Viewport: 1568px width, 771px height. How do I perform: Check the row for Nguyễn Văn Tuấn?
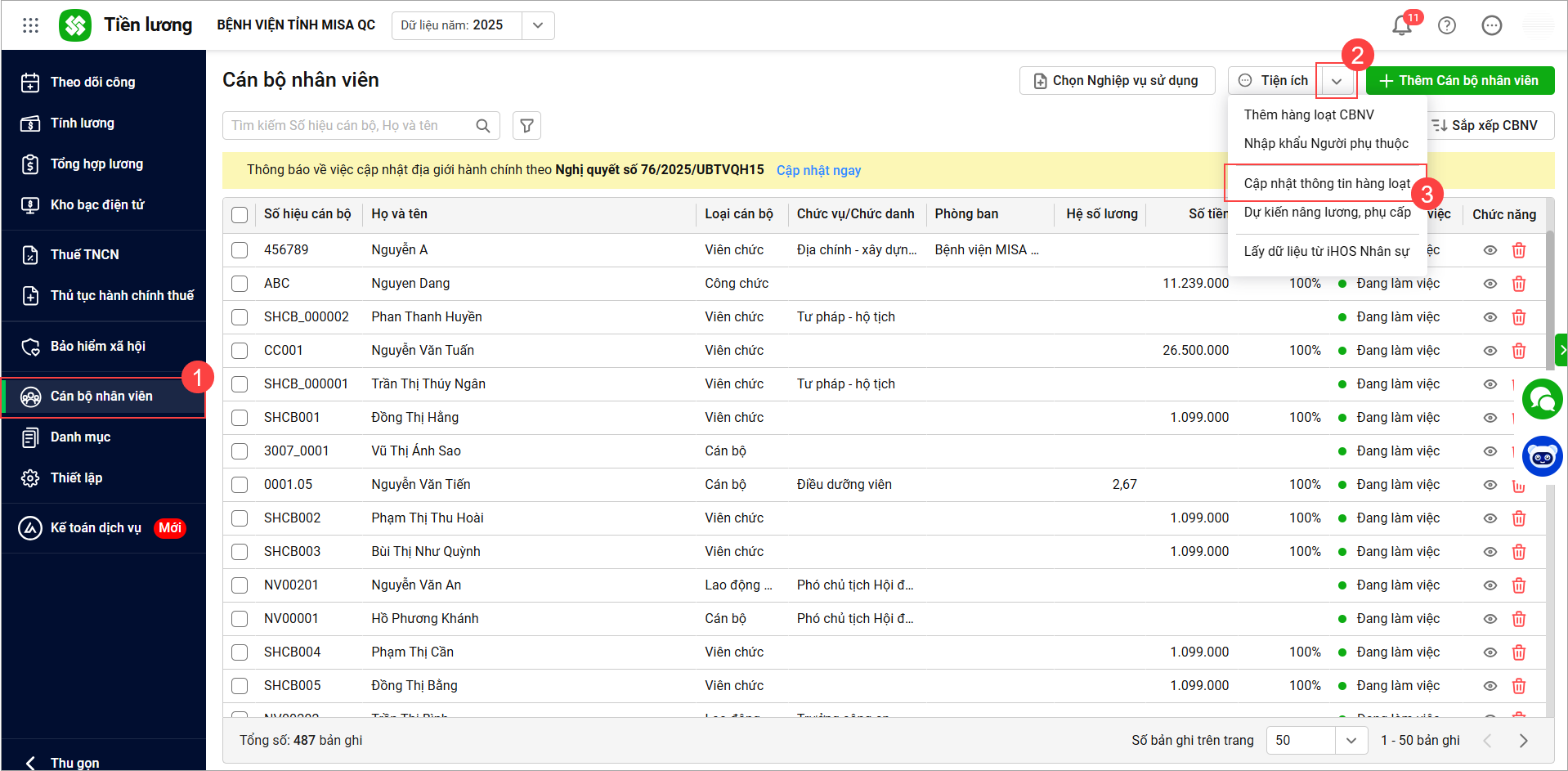[x=240, y=351]
